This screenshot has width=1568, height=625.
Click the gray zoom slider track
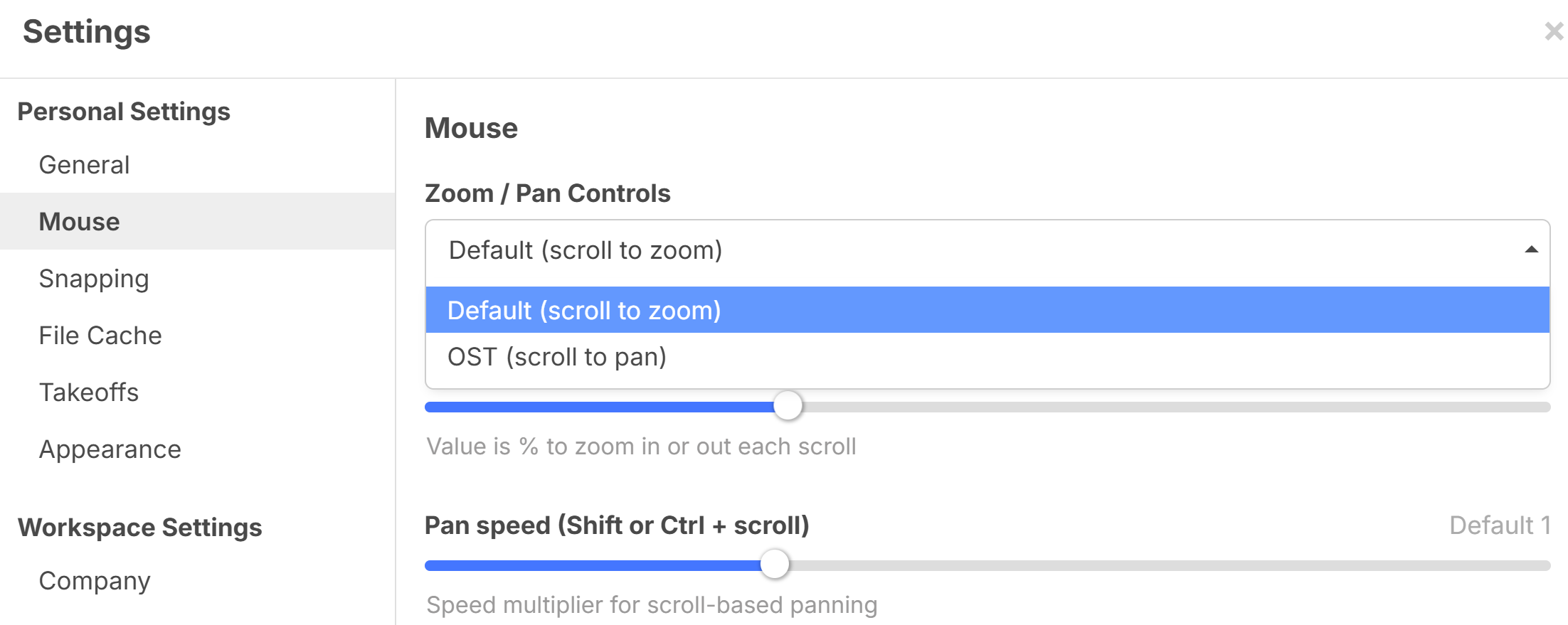[x=1174, y=407]
